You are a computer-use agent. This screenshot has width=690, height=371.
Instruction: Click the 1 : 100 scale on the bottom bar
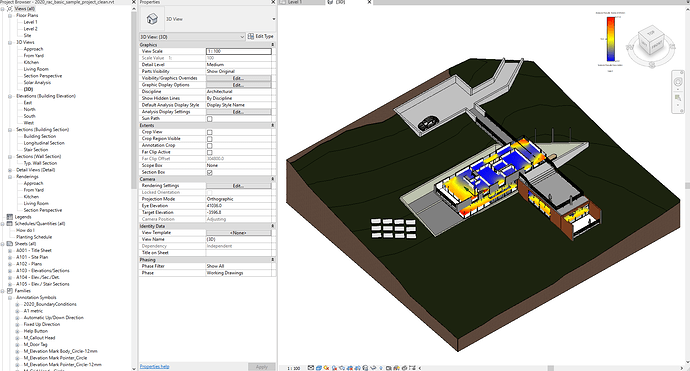coord(294,368)
